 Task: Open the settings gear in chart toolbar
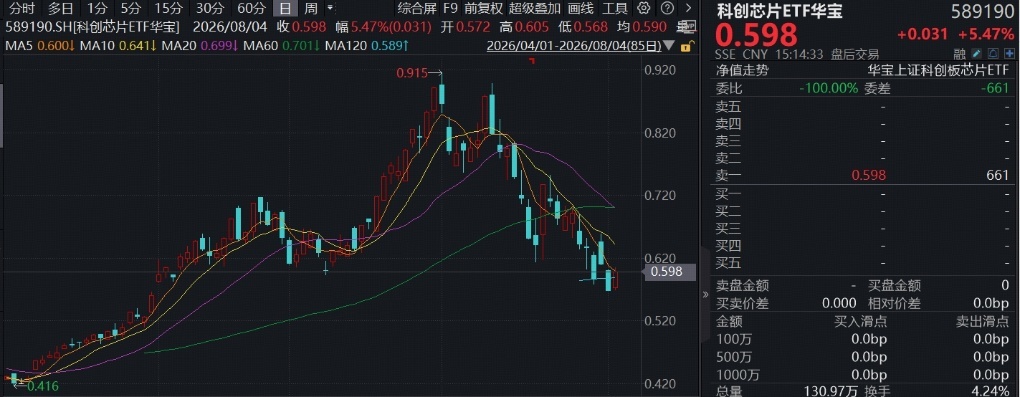click(x=644, y=8)
